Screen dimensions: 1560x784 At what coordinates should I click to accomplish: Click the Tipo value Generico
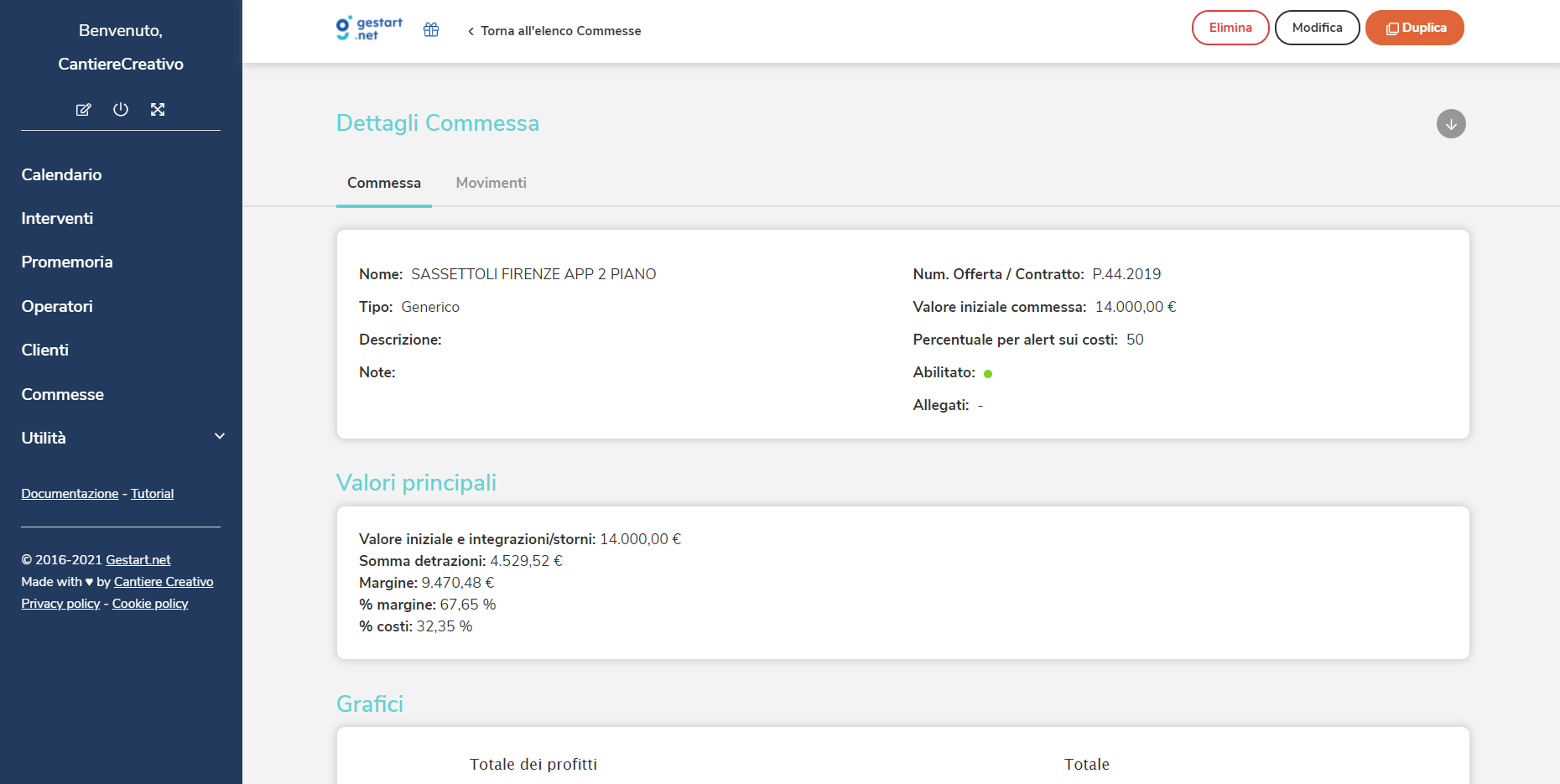click(430, 307)
